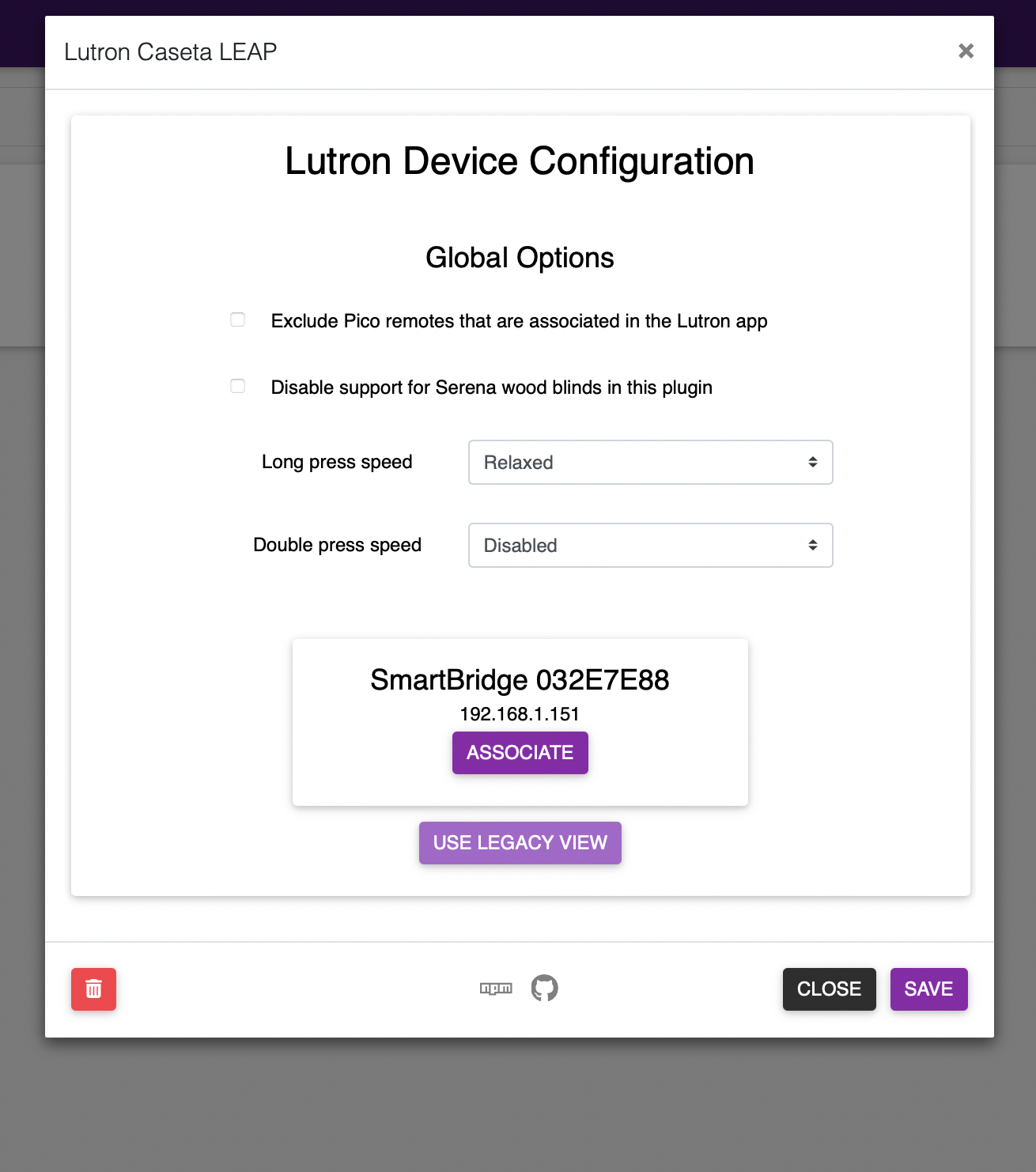Click the red trash delete icon
The height and width of the screenshot is (1172, 1036).
(x=93, y=989)
